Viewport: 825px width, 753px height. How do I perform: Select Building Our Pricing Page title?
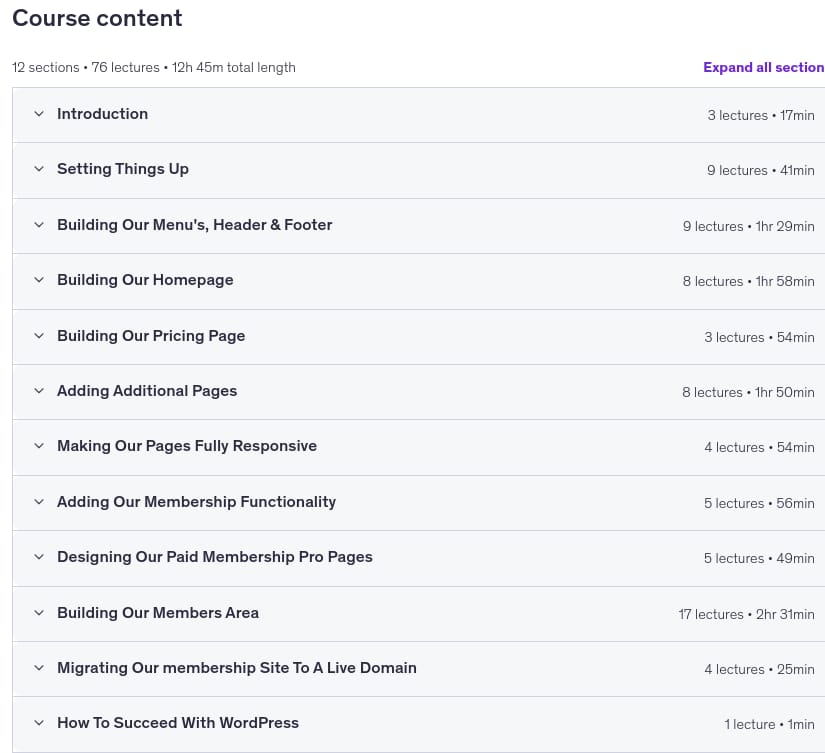[x=151, y=336]
